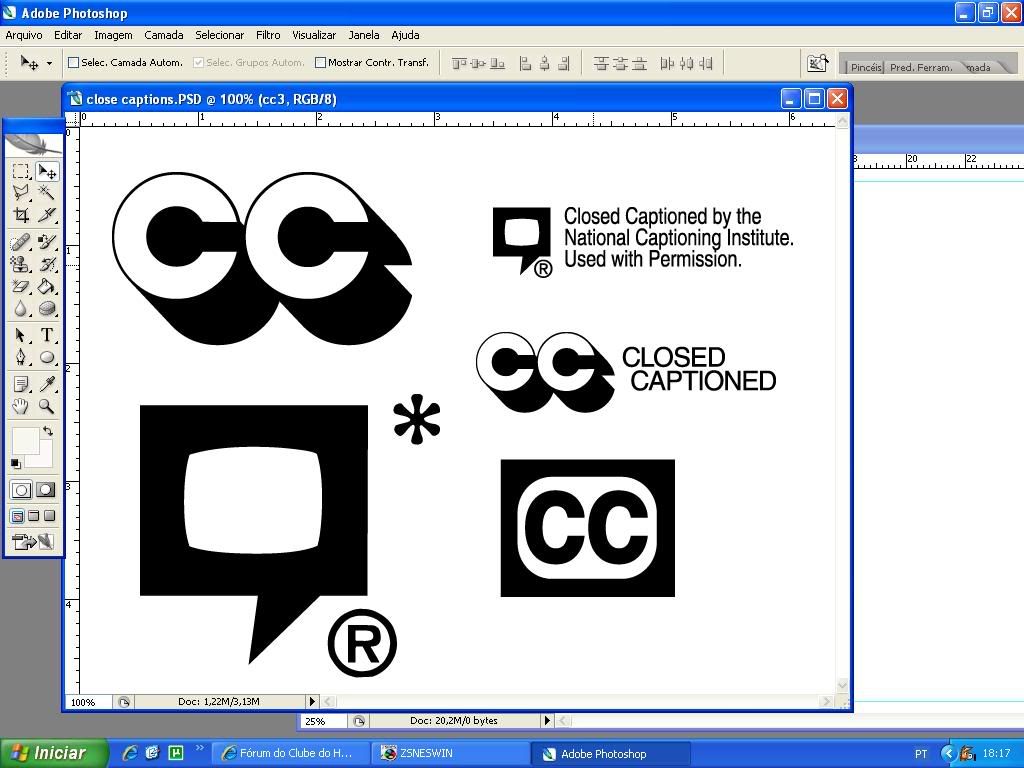Pick the Crop tool
The height and width of the screenshot is (768, 1024).
pos(20,214)
